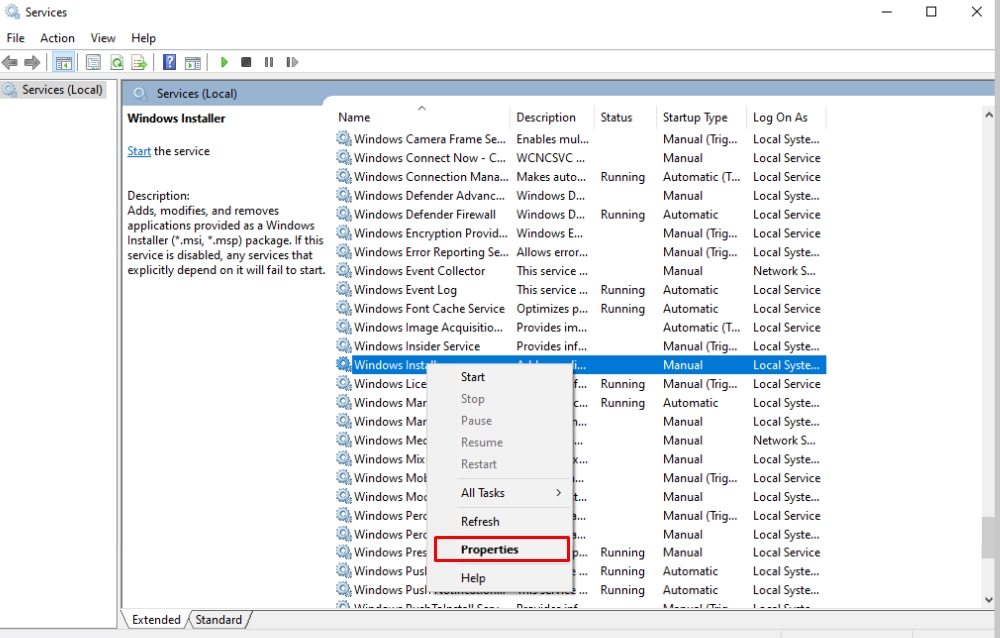Open the Action menu
The height and width of the screenshot is (638, 1000).
pyautogui.click(x=57, y=38)
